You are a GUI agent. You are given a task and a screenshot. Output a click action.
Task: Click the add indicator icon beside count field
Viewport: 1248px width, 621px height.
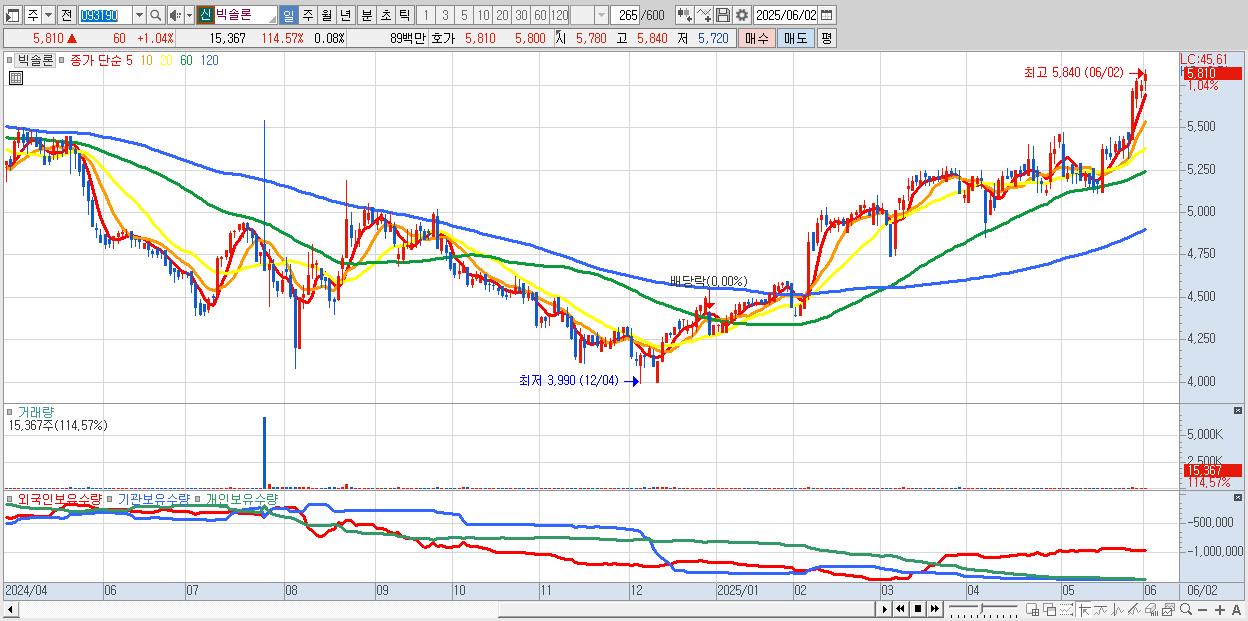coord(685,15)
